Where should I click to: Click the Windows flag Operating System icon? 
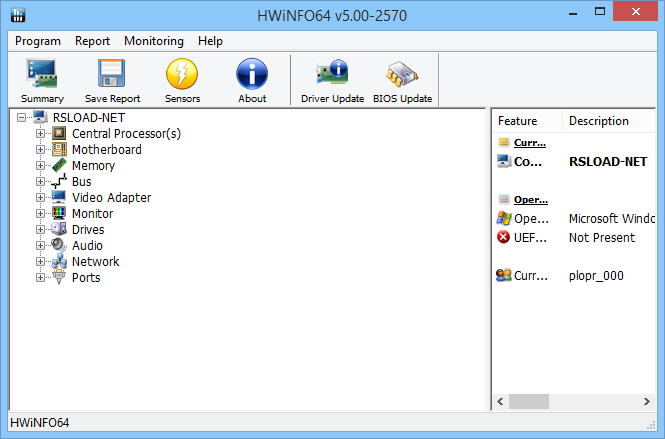[503, 218]
